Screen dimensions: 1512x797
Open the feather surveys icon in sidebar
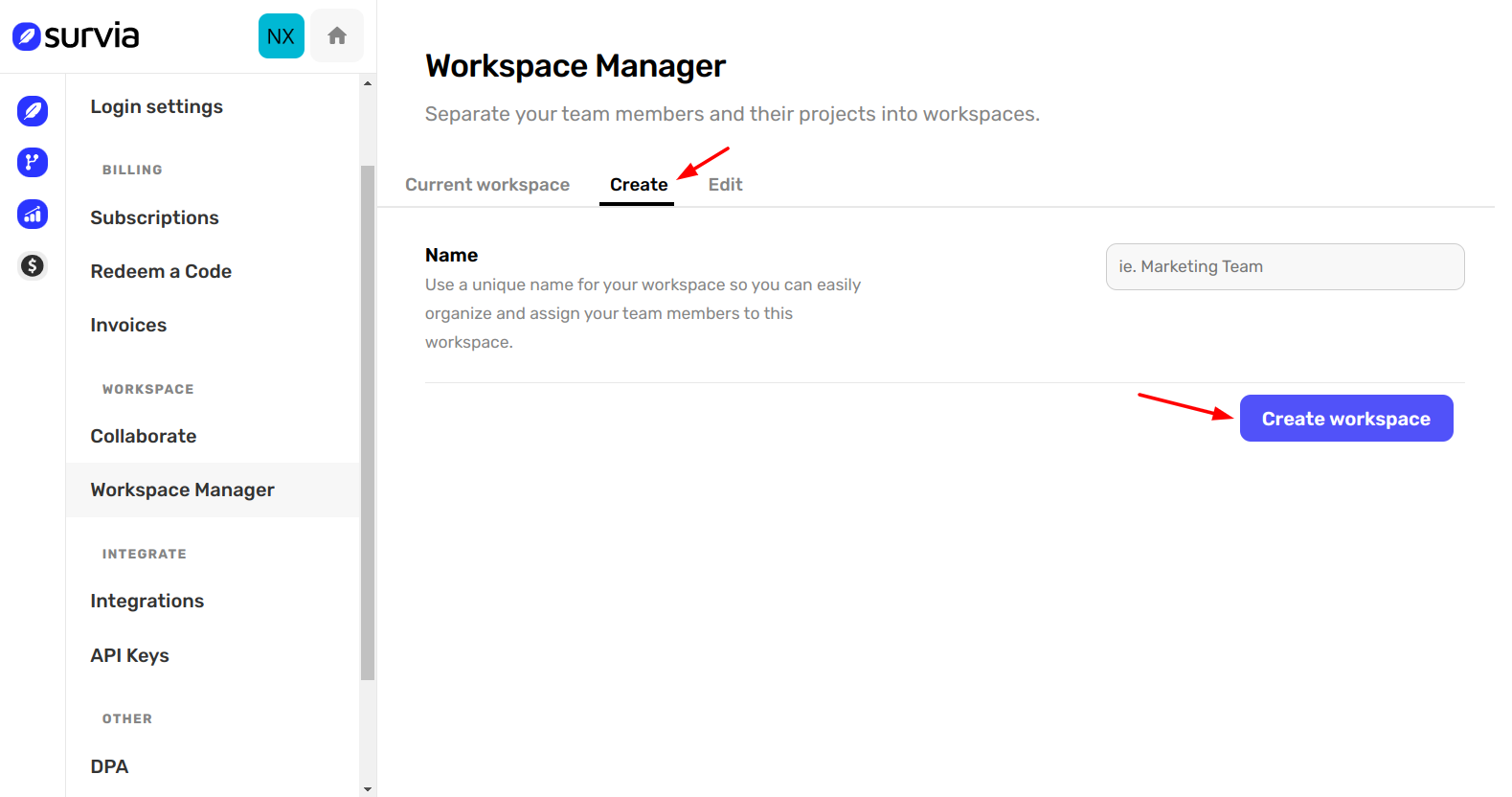click(x=33, y=111)
